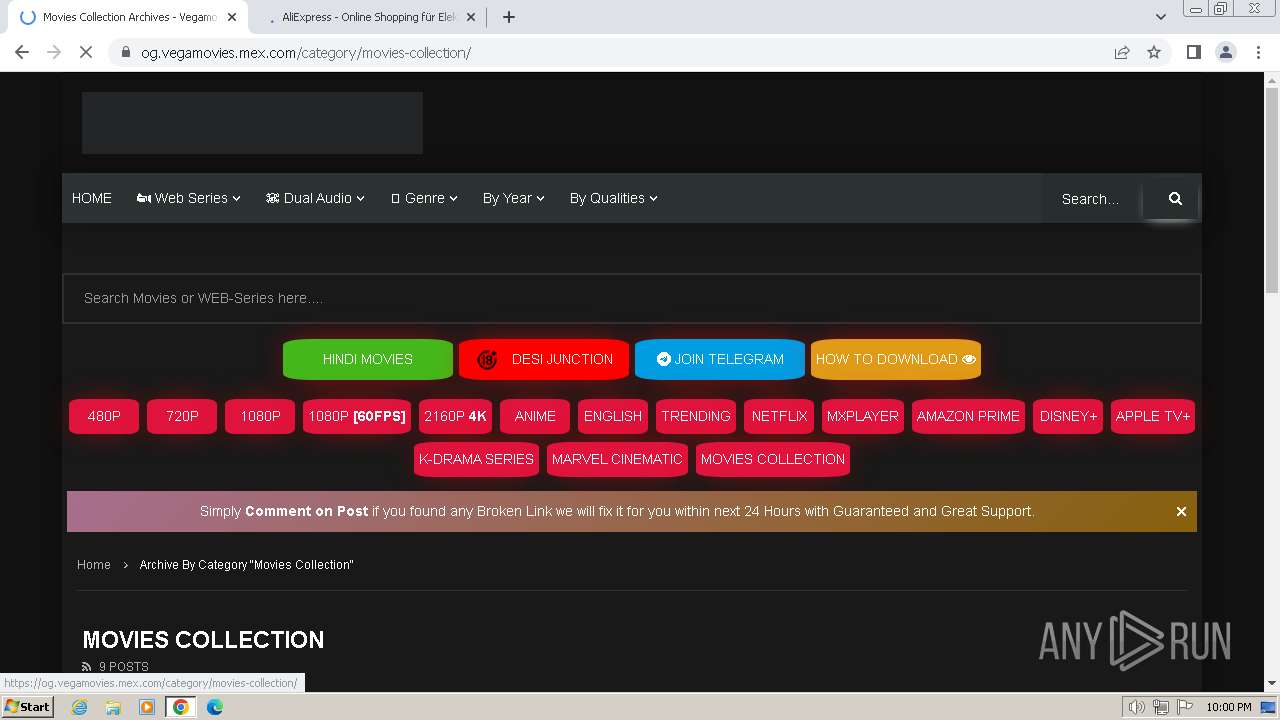This screenshot has width=1280, height=720.
Task: Open the HINDI MOVIES green button
Action: pyautogui.click(x=368, y=359)
